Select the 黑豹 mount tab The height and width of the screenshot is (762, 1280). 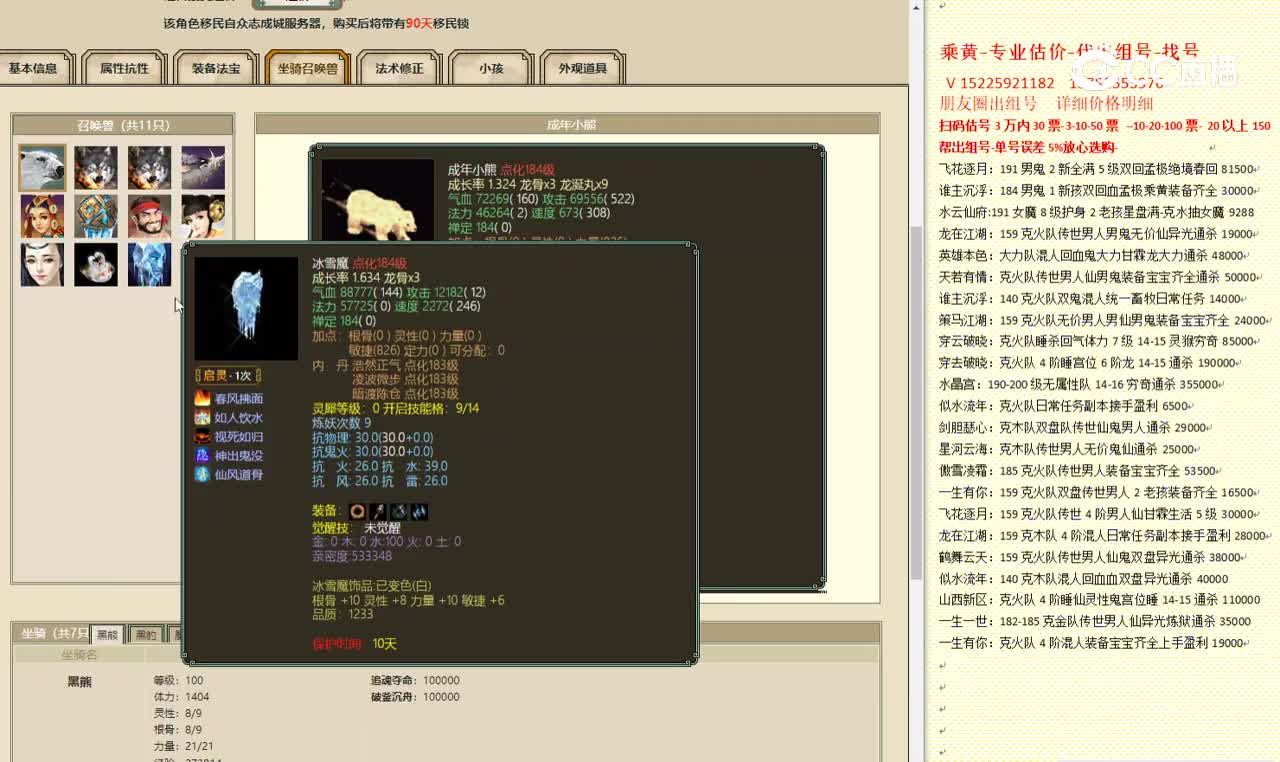click(147, 634)
